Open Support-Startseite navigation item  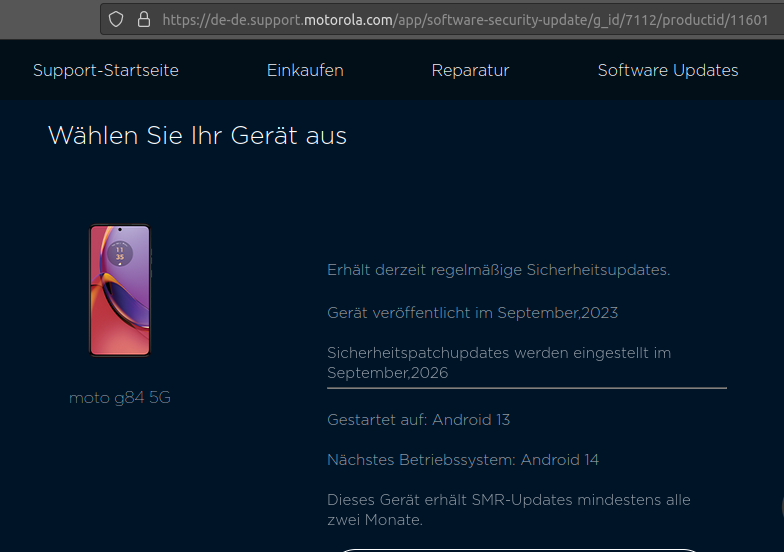coord(106,70)
